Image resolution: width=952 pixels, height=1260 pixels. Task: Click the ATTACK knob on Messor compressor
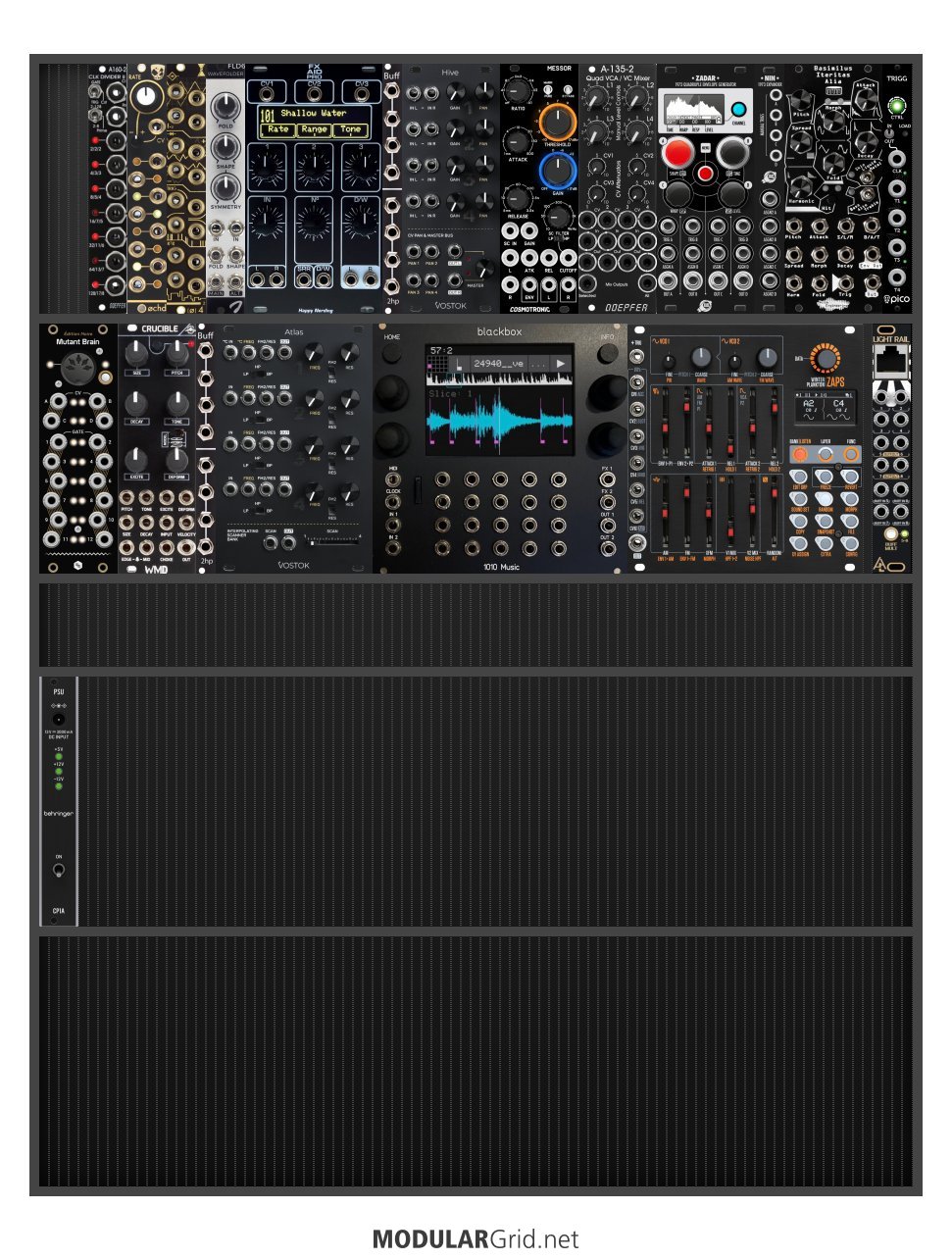pyautogui.click(x=518, y=140)
